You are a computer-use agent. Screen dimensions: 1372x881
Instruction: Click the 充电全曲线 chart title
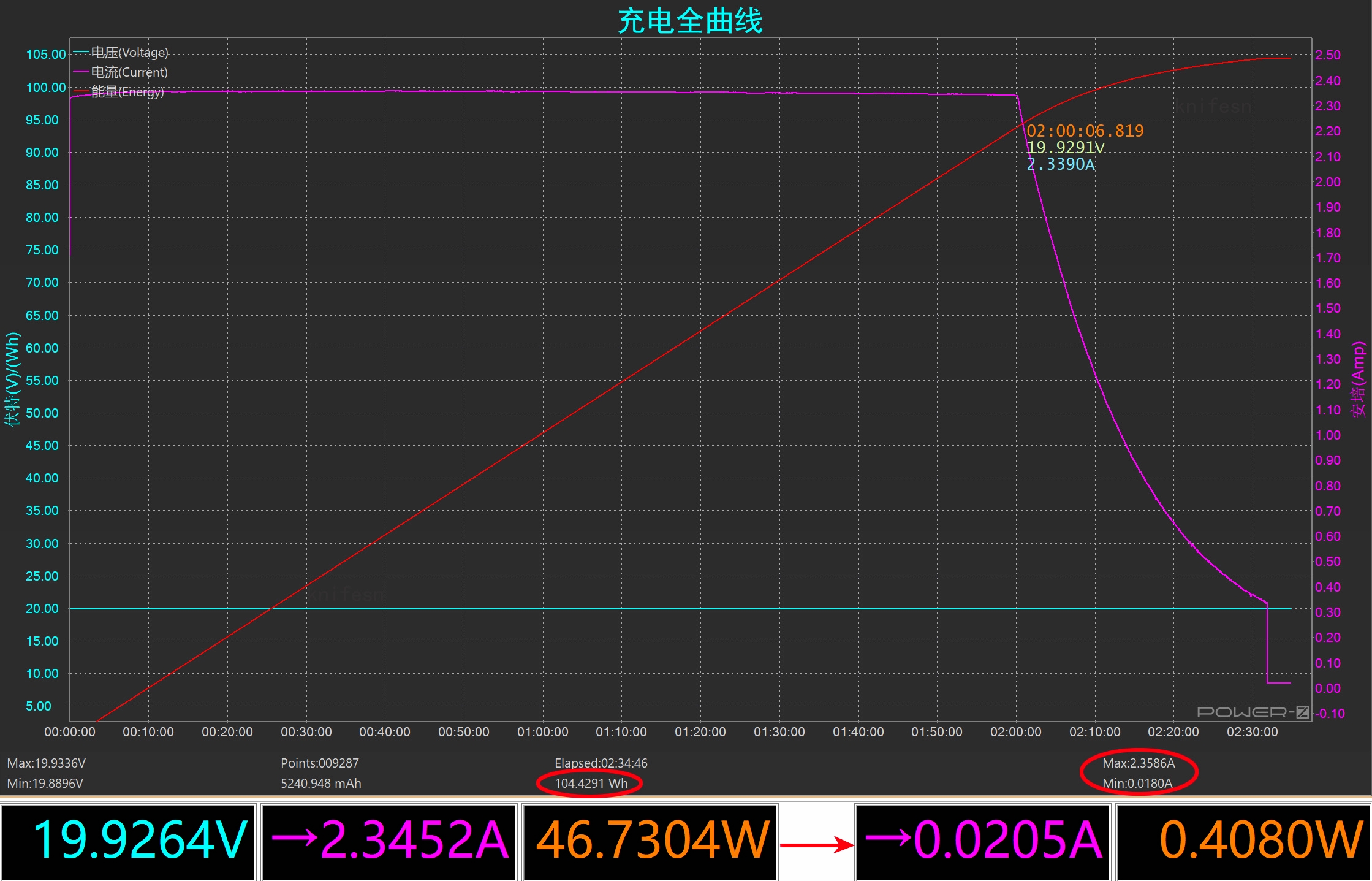point(690,21)
